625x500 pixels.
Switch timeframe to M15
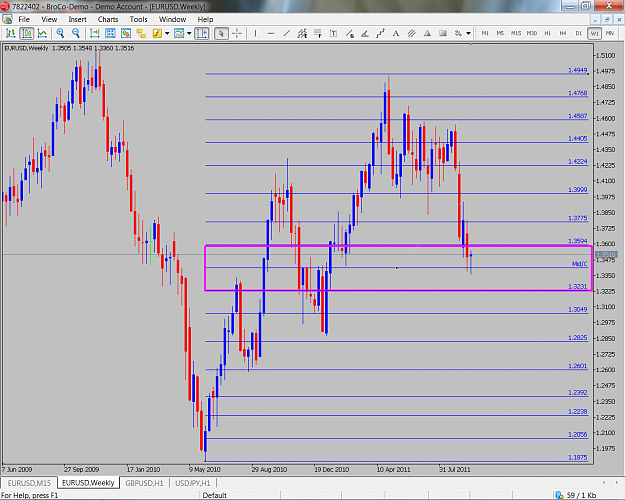coord(516,33)
